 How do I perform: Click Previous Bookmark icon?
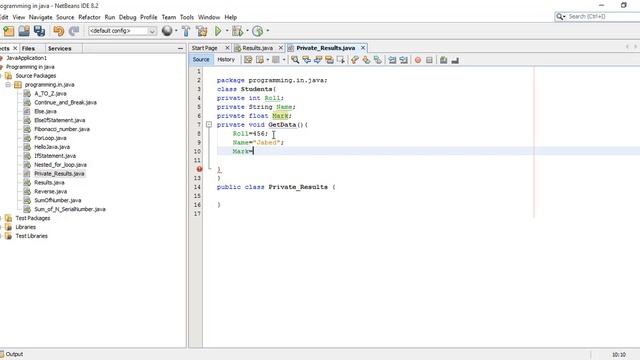tap(355, 60)
